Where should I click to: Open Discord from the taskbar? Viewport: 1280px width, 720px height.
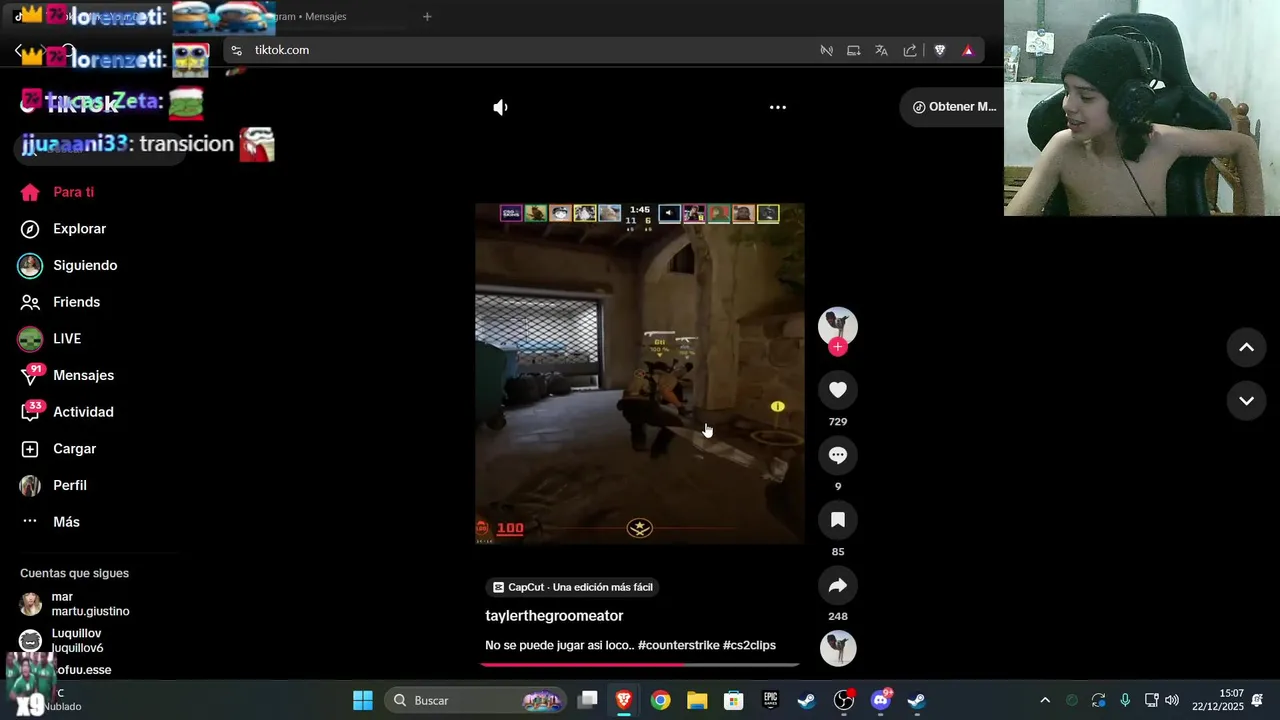click(x=880, y=700)
